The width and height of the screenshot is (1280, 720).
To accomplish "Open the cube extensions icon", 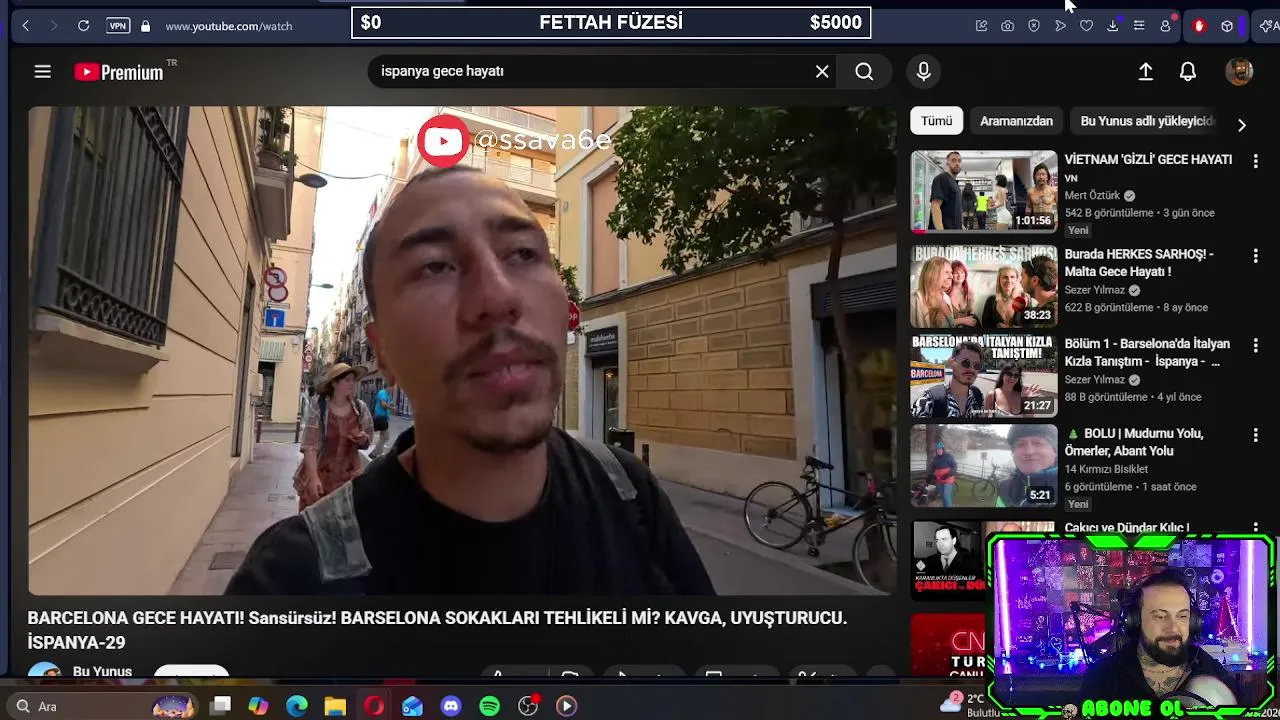I will [1227, 26].
